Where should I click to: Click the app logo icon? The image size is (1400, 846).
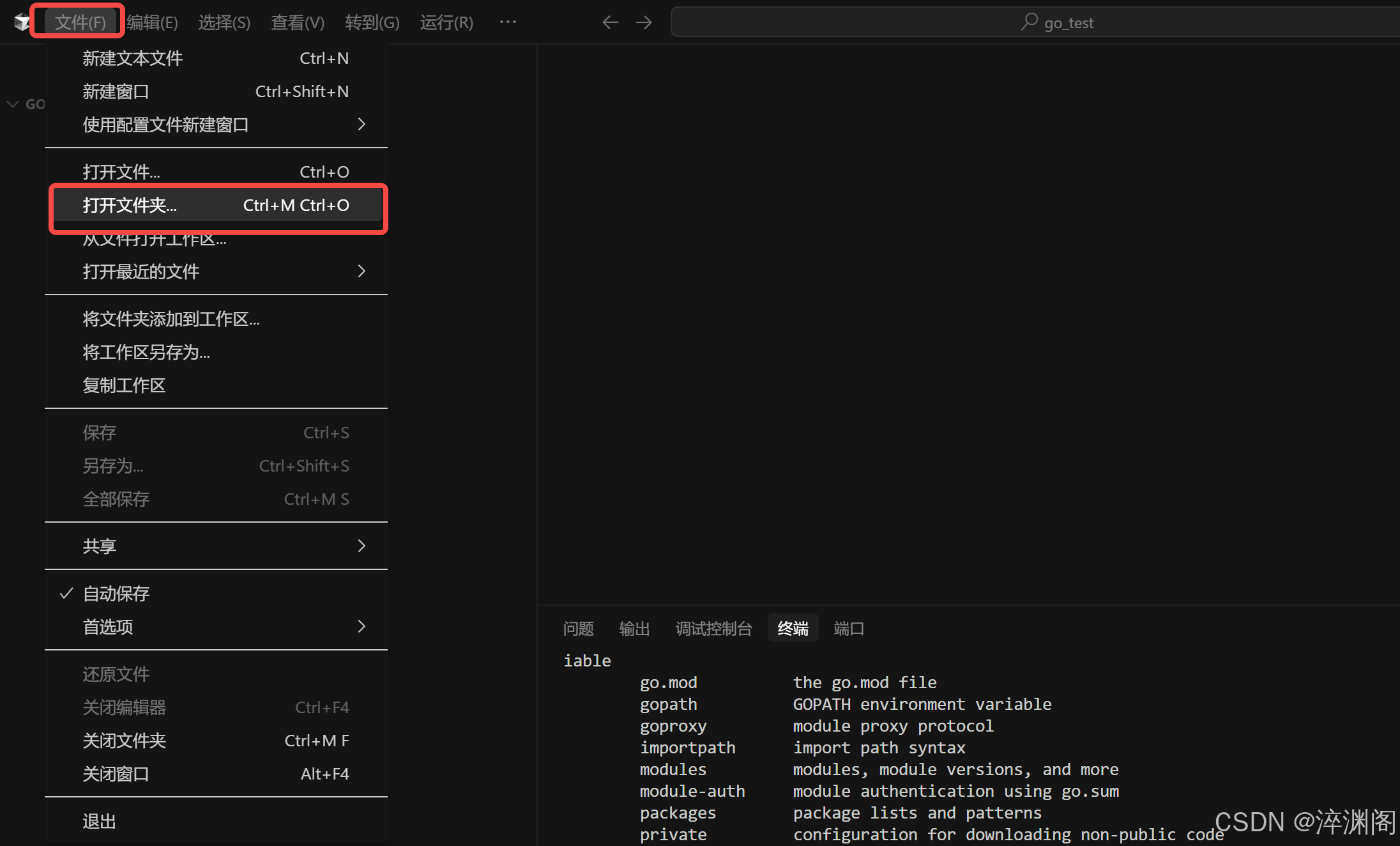coord(22,22)
